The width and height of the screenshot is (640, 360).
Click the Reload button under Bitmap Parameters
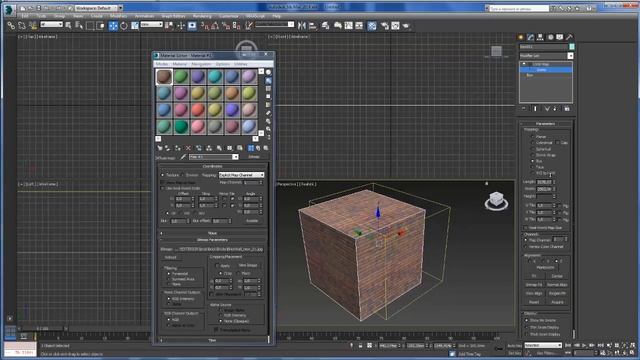(x=170, y=258)
